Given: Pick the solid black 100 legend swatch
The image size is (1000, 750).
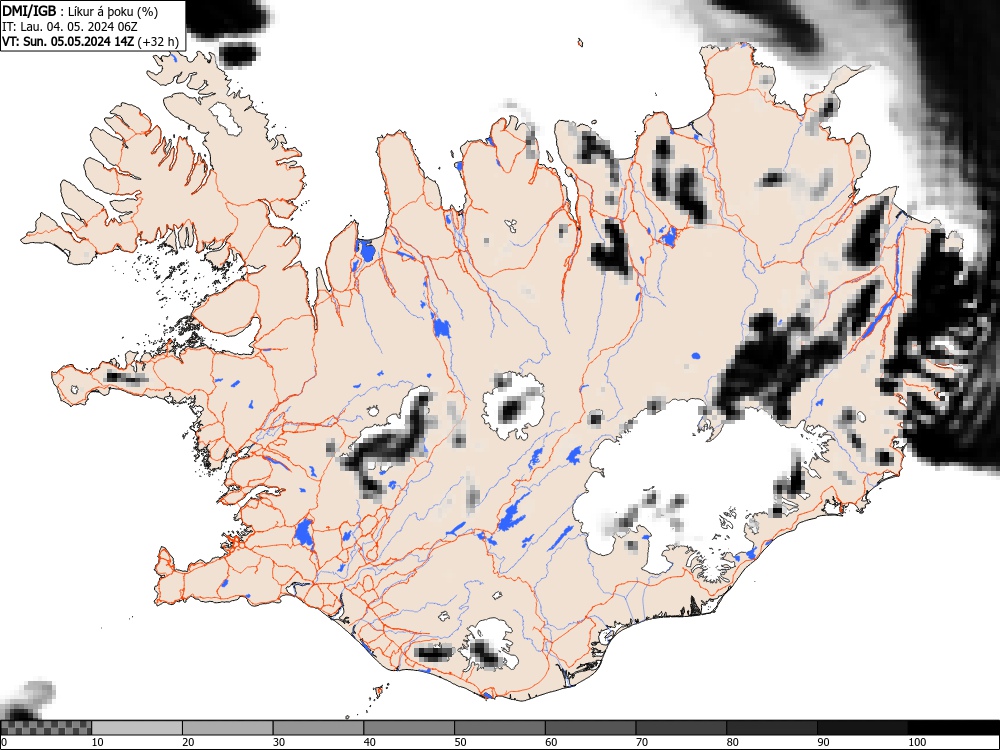Looking at the screenshot, I should [953, 727].
